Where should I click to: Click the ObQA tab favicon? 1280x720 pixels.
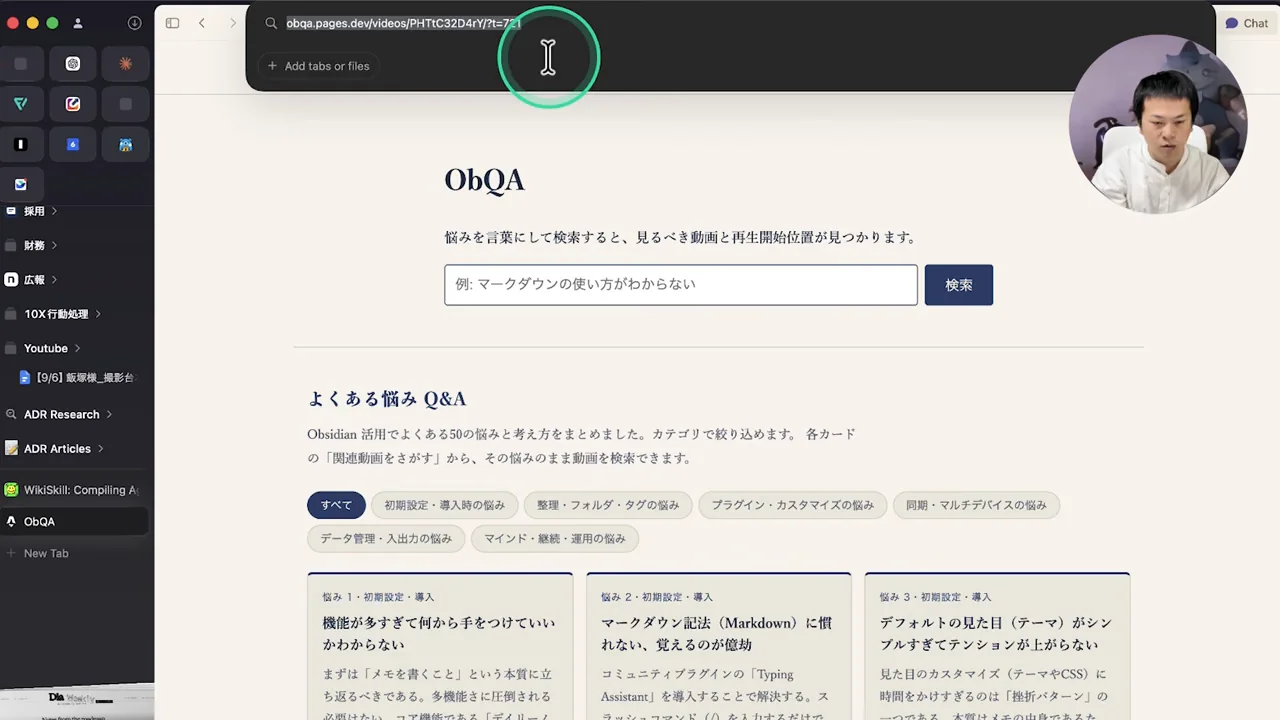pos(11,521)
